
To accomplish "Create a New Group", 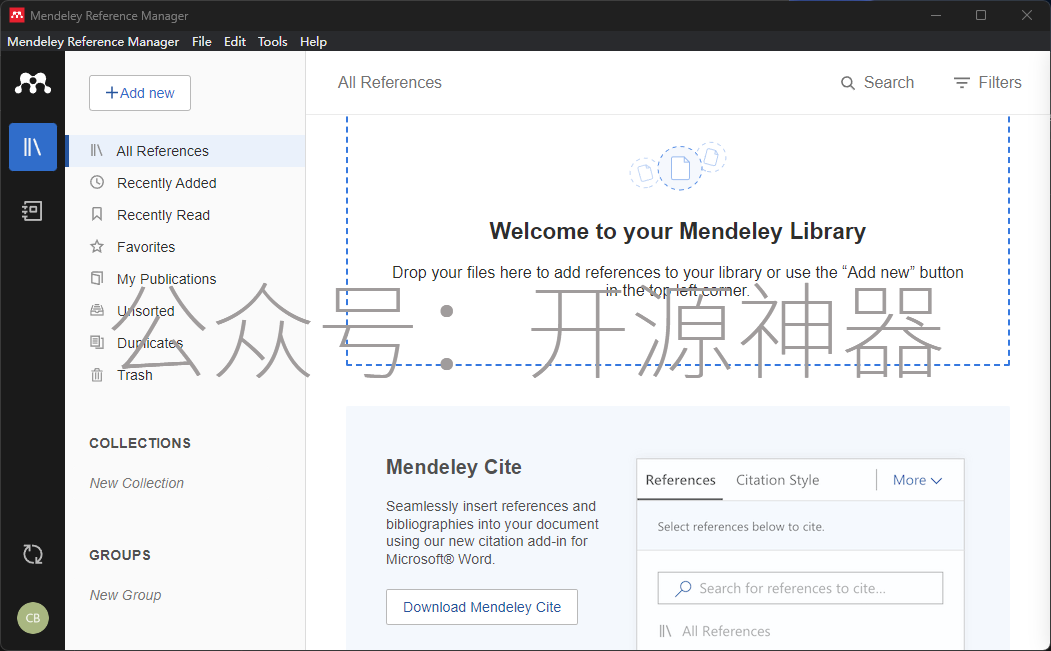I will [x=125, y=595].
